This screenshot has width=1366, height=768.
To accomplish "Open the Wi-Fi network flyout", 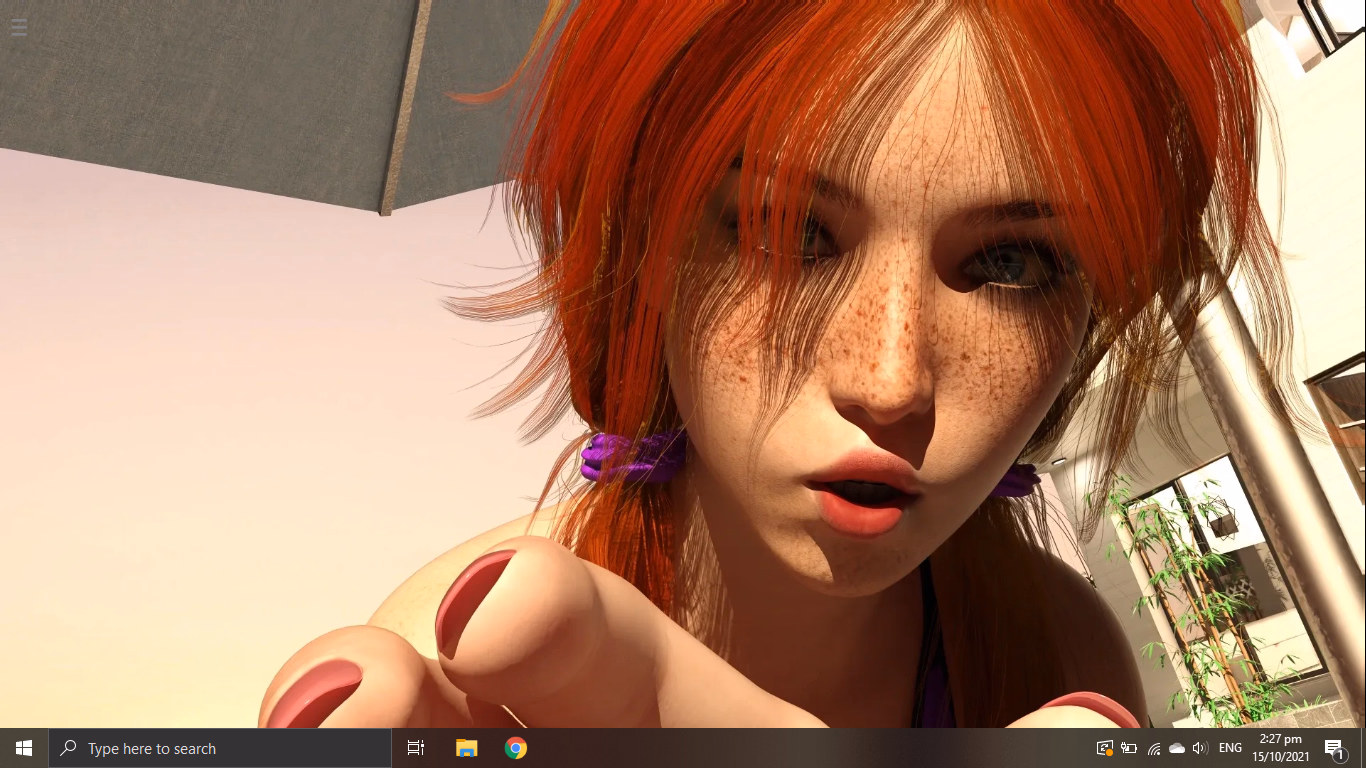I will pos(1154,748).
